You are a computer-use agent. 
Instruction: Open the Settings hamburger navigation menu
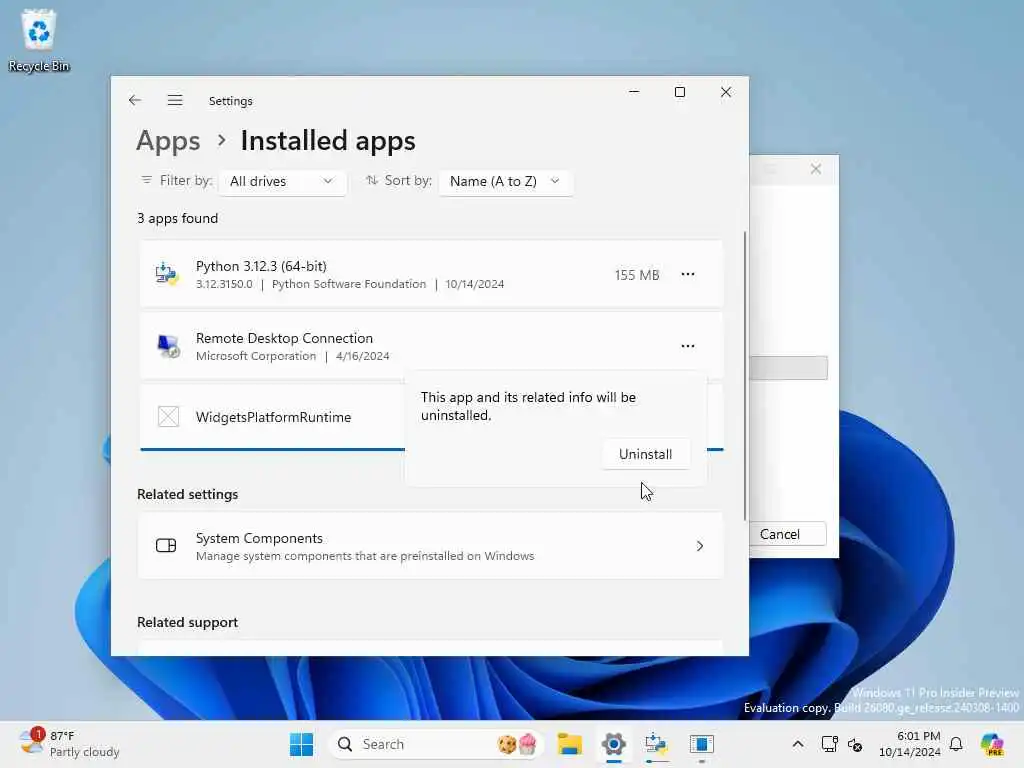(x=175, y=100)
